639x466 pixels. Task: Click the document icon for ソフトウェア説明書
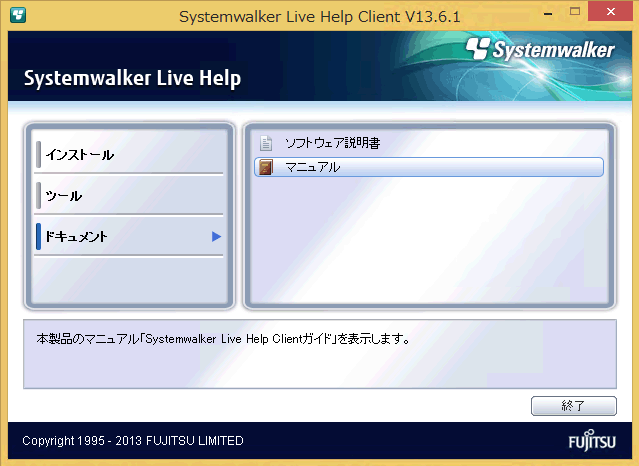click(266, 143)
